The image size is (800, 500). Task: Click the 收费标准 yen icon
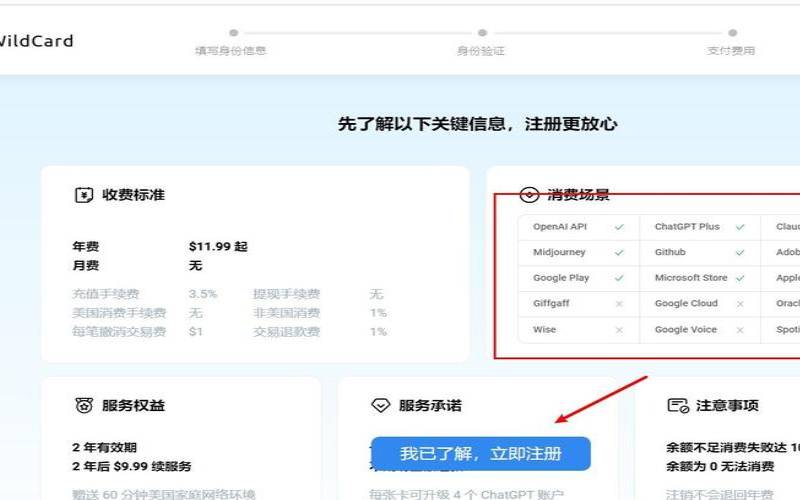84,195
